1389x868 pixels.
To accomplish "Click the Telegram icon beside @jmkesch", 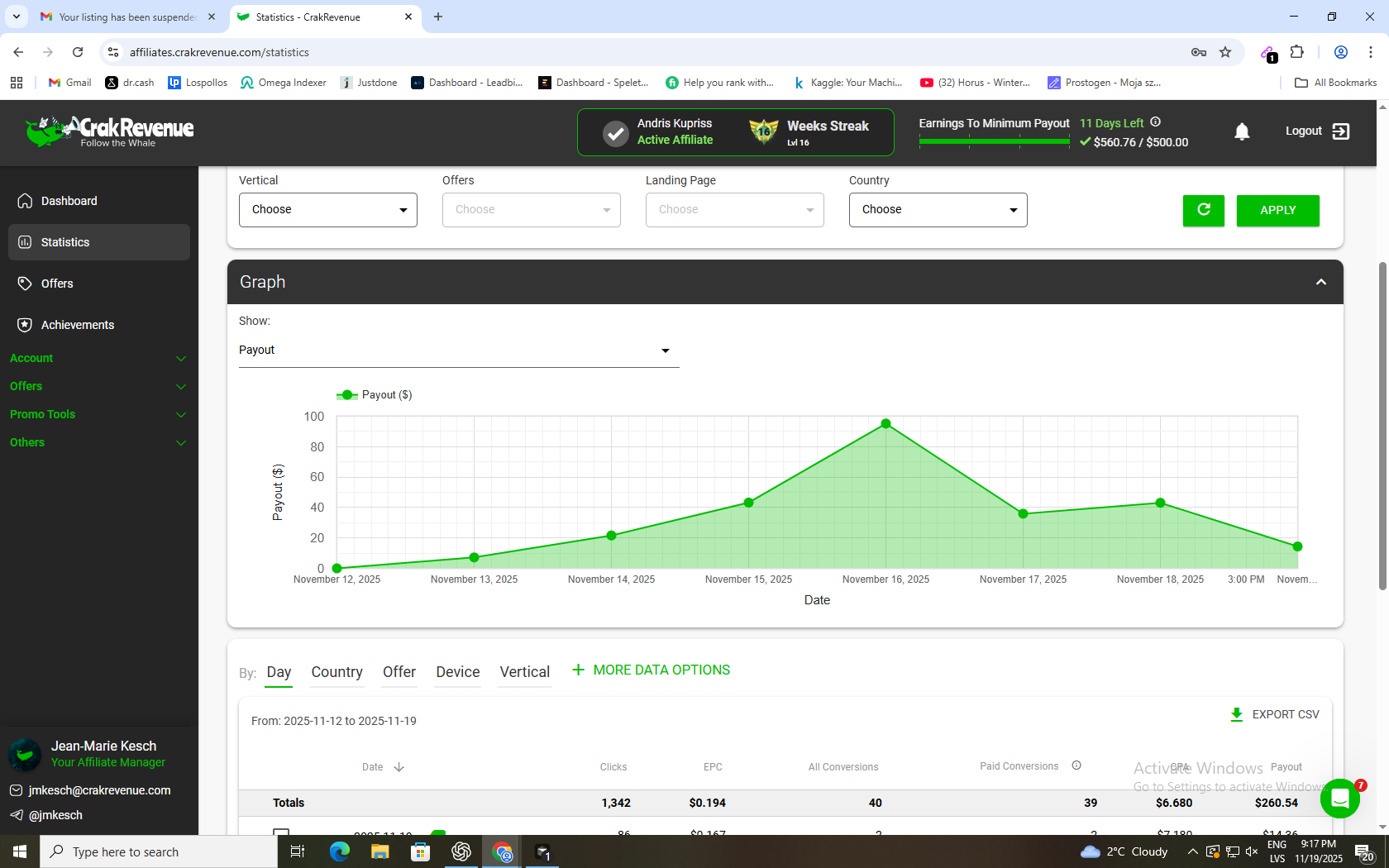I will (16, 815).
